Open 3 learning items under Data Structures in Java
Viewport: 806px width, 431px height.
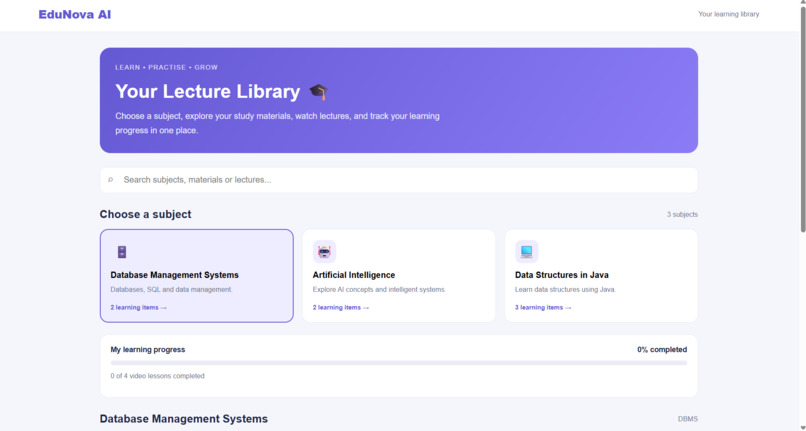pos(543,308)
